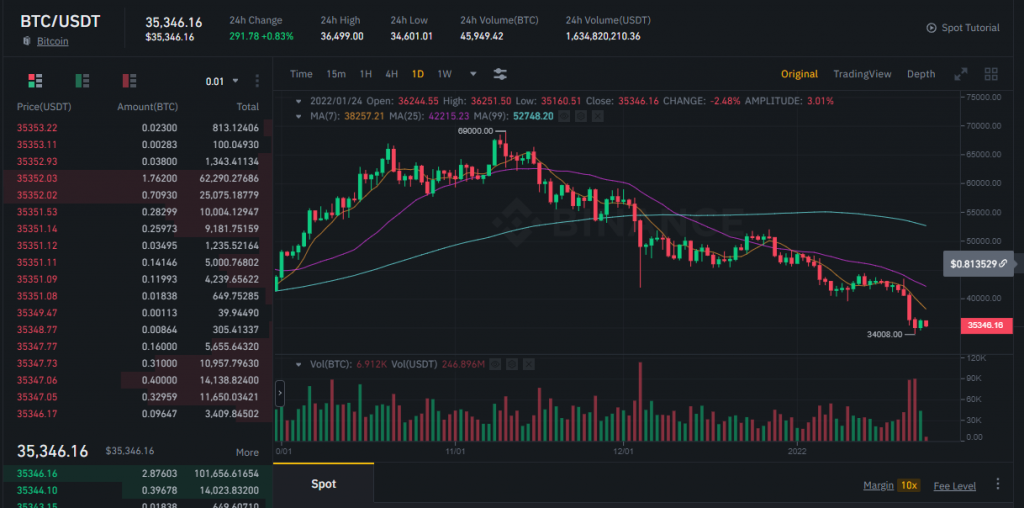This screenshot has width=1024, height=508.
Task: Select sell order at price 35347.06
Action: (x=137, y=379)
